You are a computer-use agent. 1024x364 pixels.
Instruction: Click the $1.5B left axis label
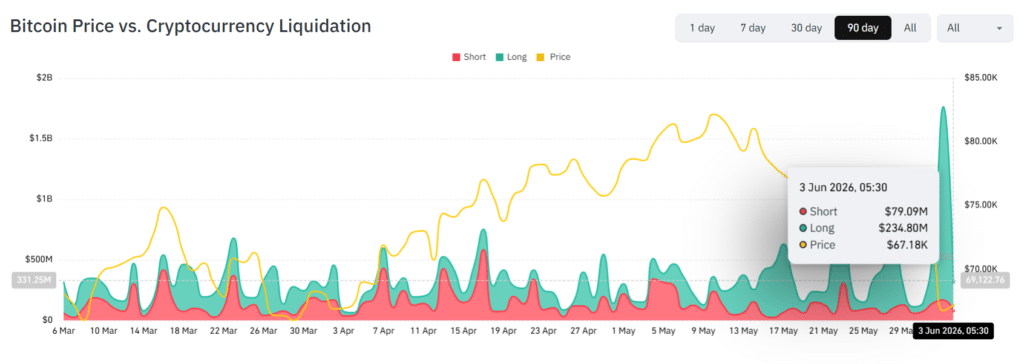40,139
